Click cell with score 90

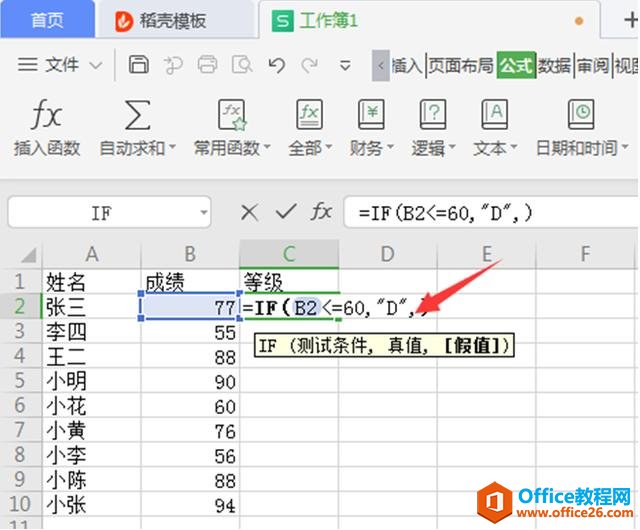tap(190, 382)
